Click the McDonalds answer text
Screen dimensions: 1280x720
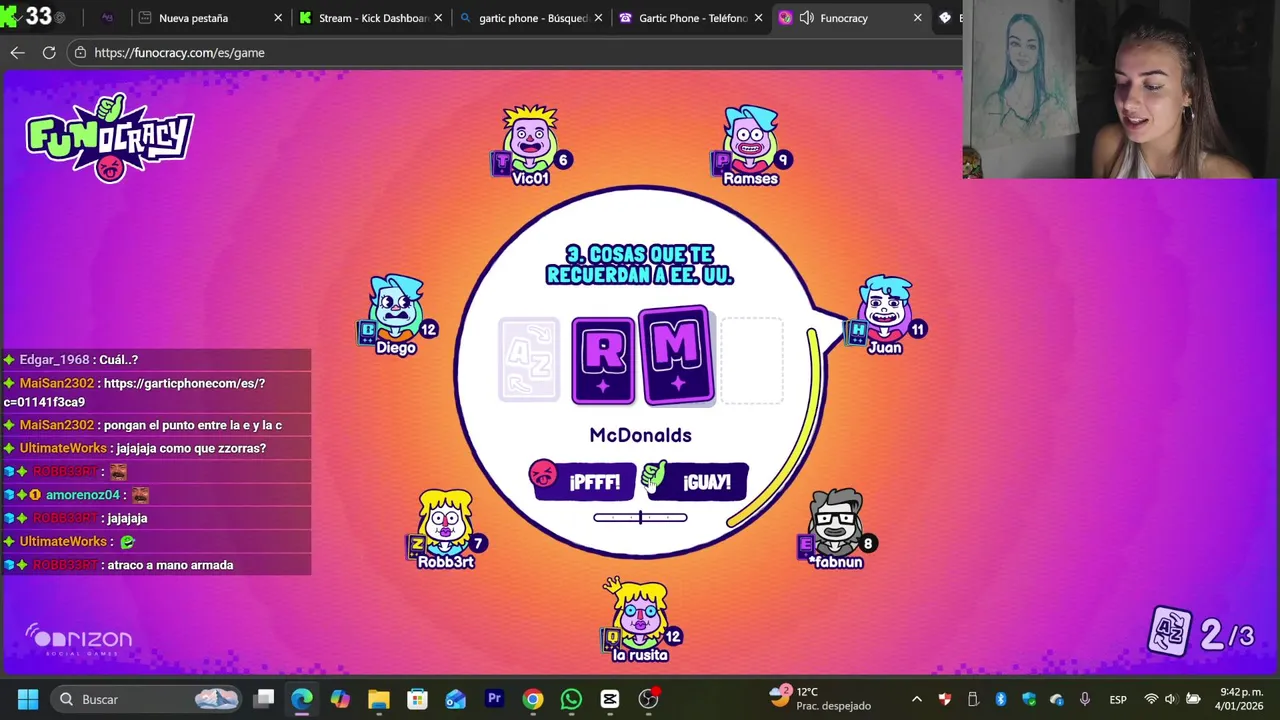[x=640, y=435]
